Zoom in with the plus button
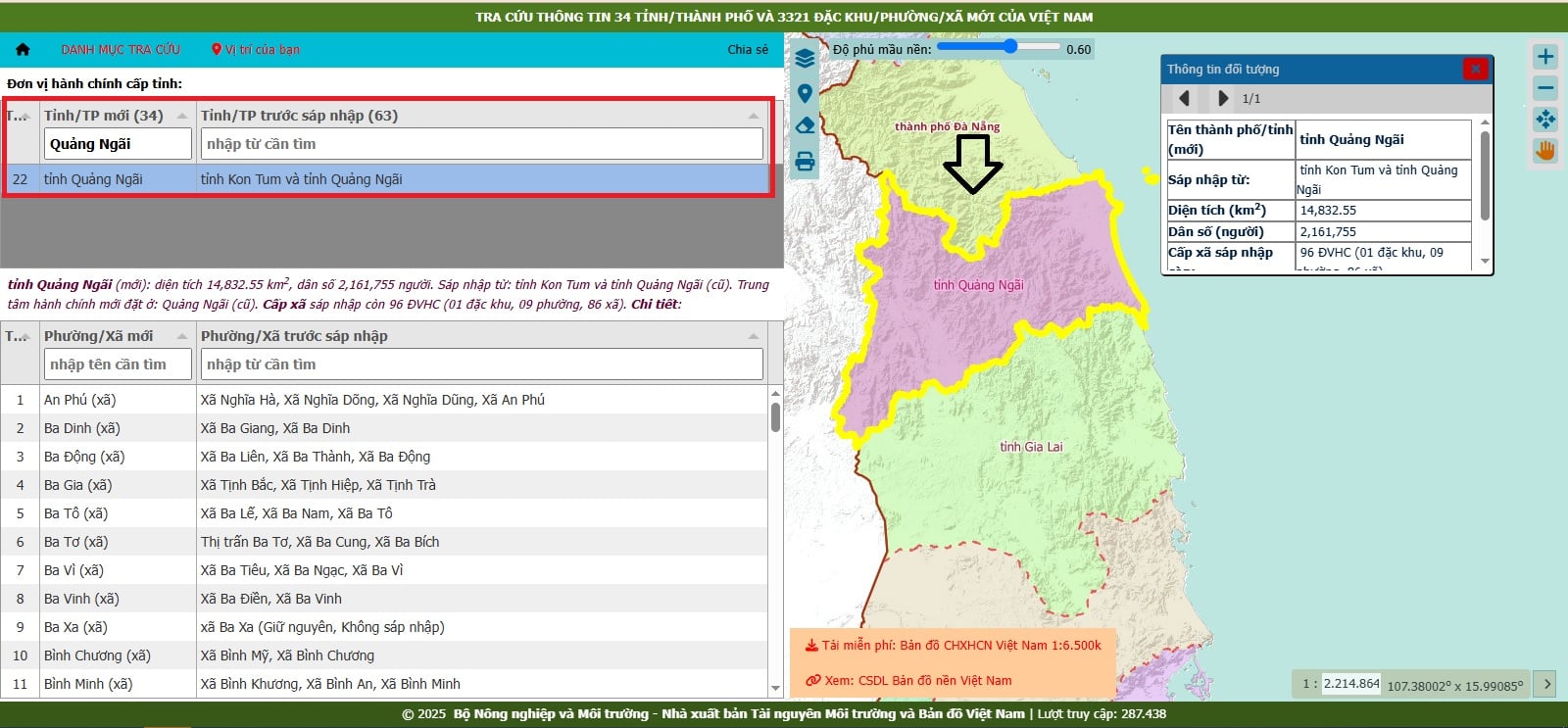 pyautogui.click(x=1545, y=57)
